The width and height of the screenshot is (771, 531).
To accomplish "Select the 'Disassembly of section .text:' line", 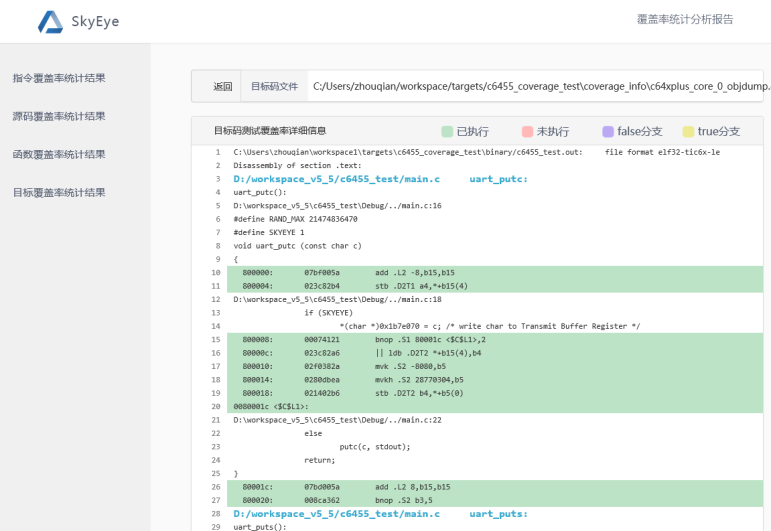I will [x=297, y=166].
